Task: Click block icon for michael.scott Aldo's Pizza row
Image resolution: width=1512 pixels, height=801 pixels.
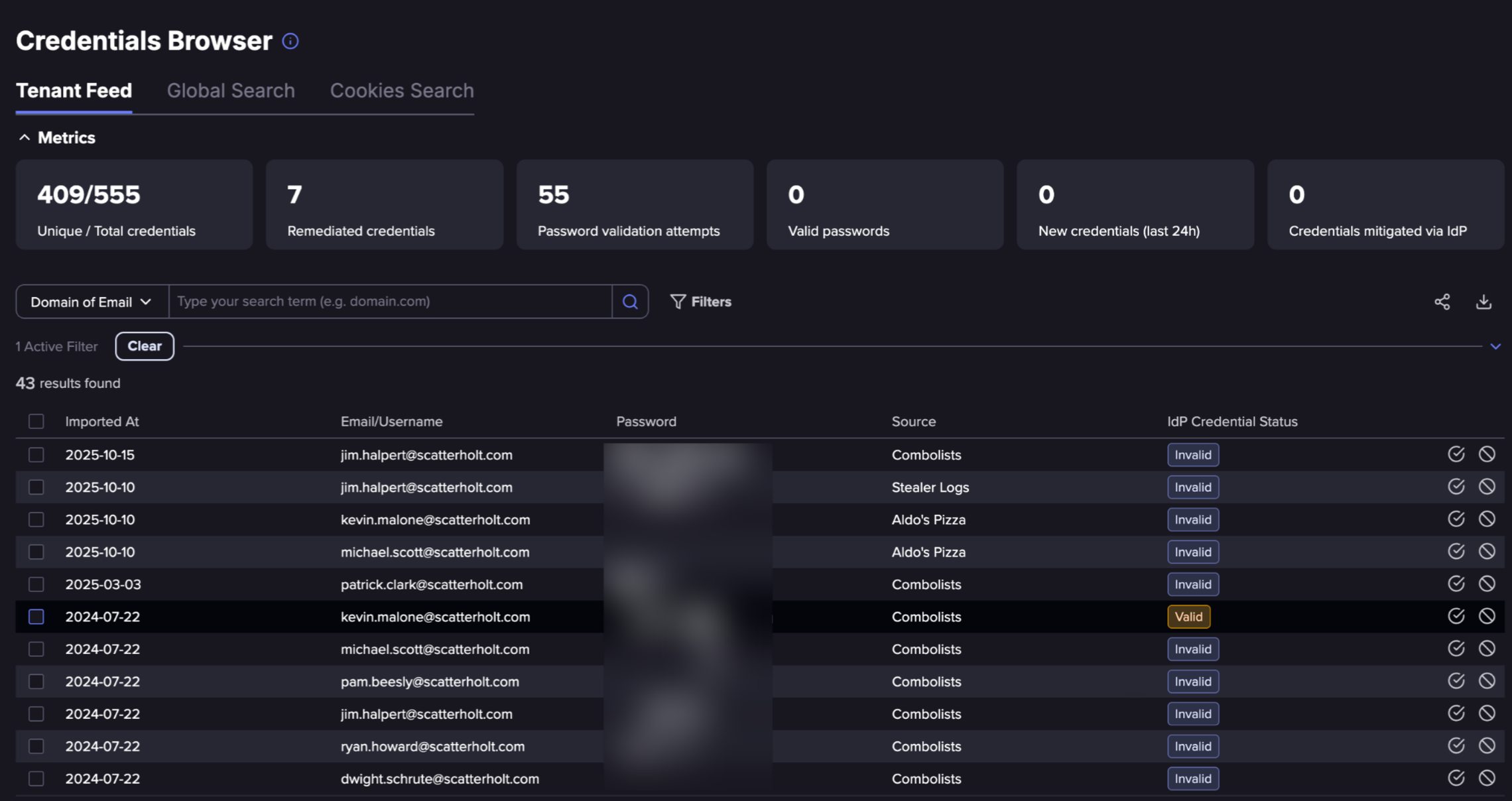Action: (x=1487, y=552)
